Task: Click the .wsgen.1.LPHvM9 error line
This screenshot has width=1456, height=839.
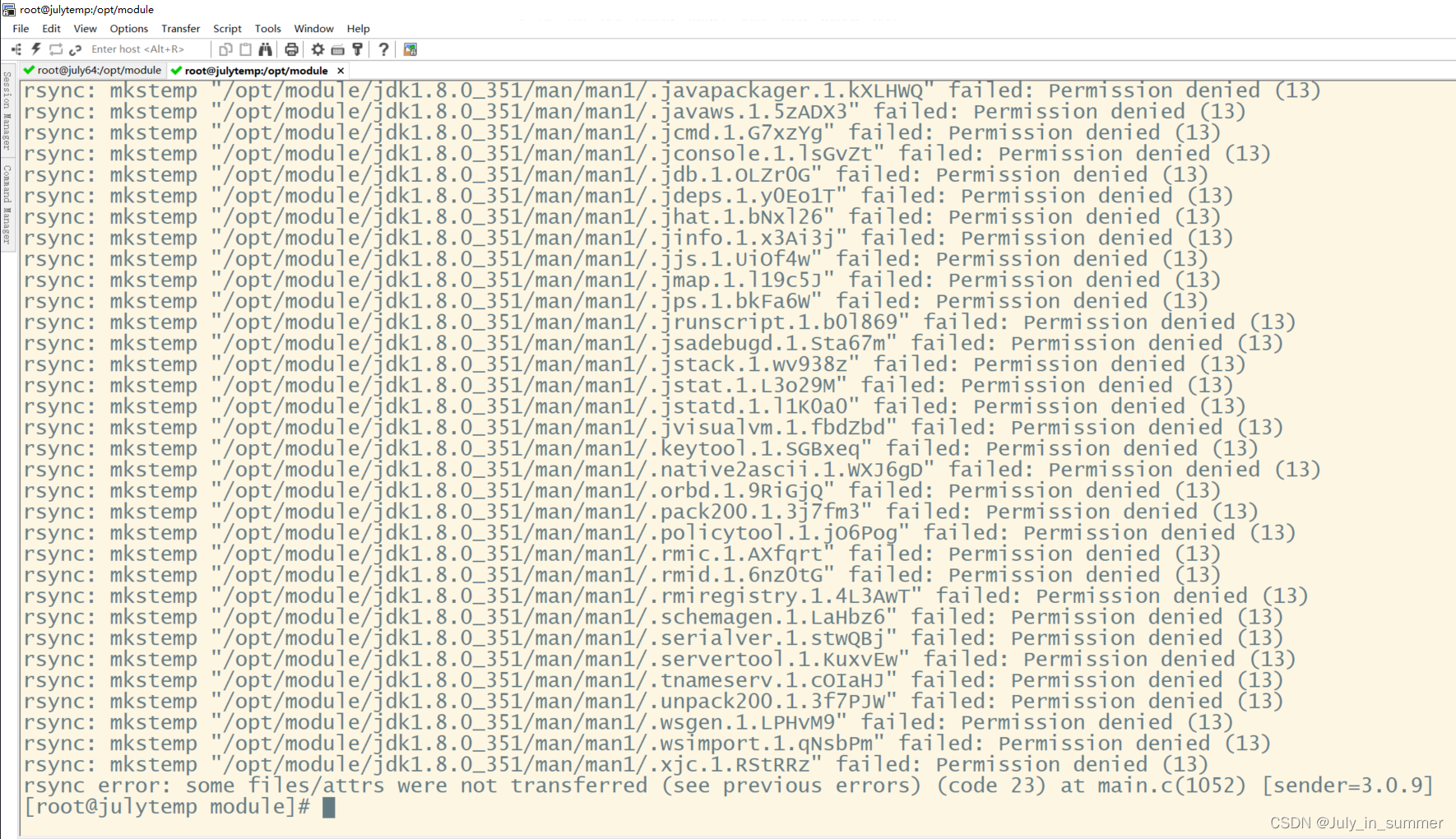Action: 628,722
